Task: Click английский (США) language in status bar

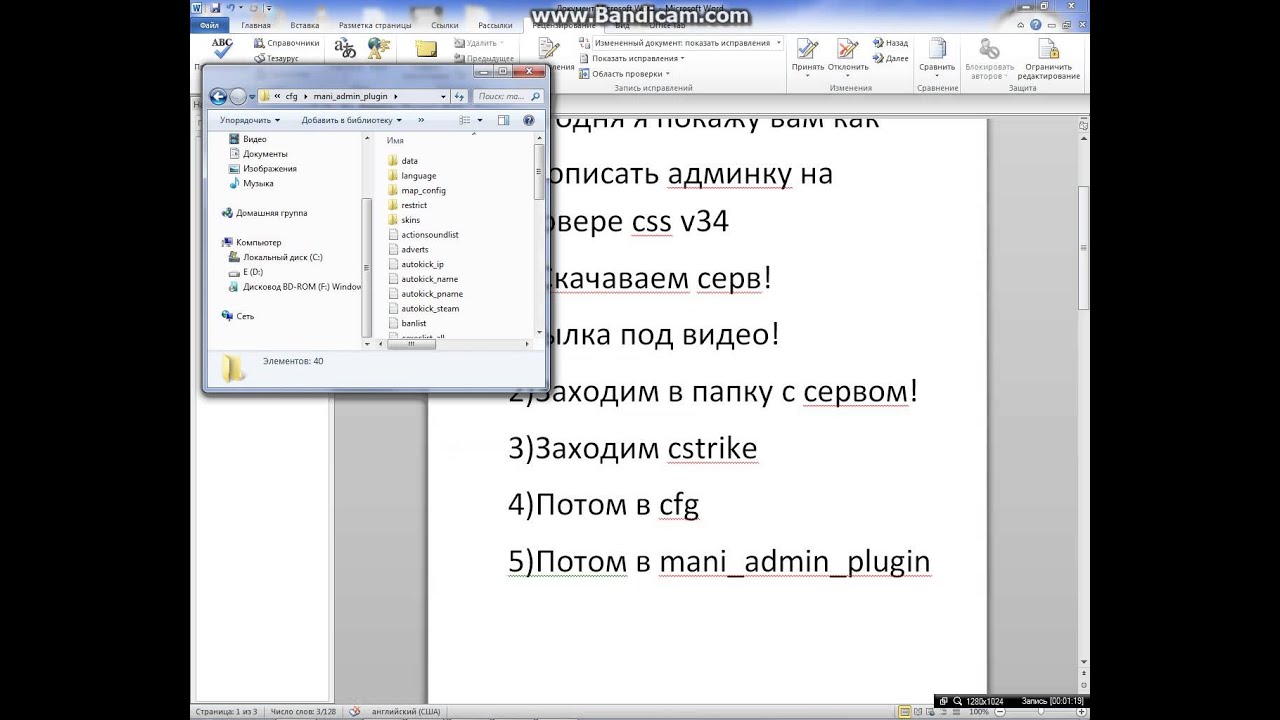Action: pyautogui.click(x=408, y=712)
